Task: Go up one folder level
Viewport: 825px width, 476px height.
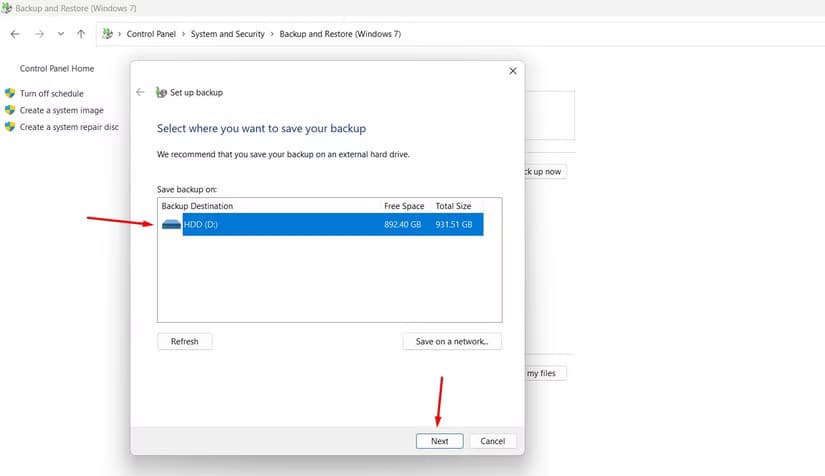Action: [x=81, y=34]
